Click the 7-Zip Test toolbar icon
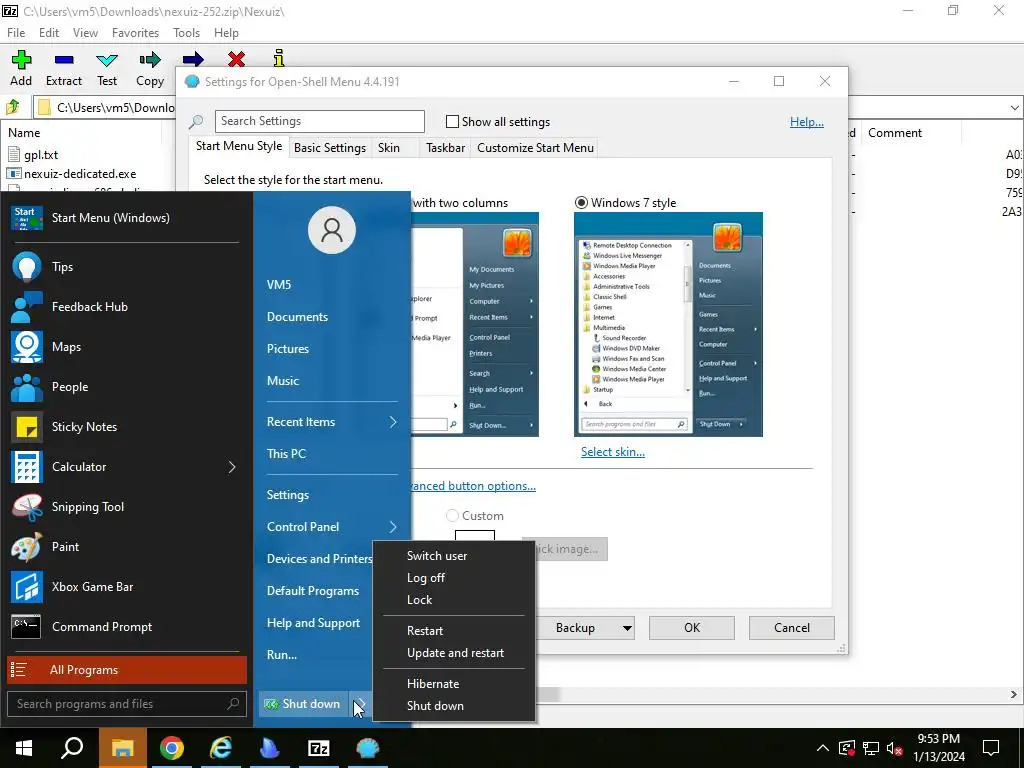 coord(107,60)
